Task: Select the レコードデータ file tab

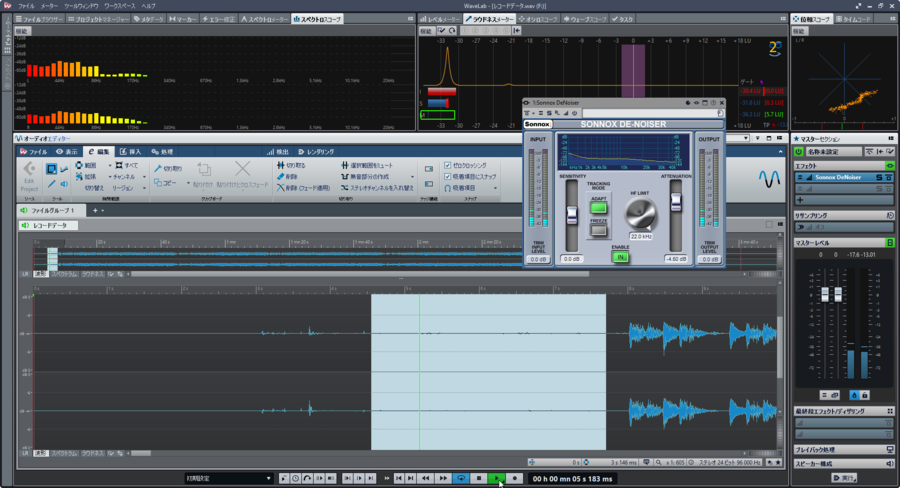Action: tap(49, 226)
